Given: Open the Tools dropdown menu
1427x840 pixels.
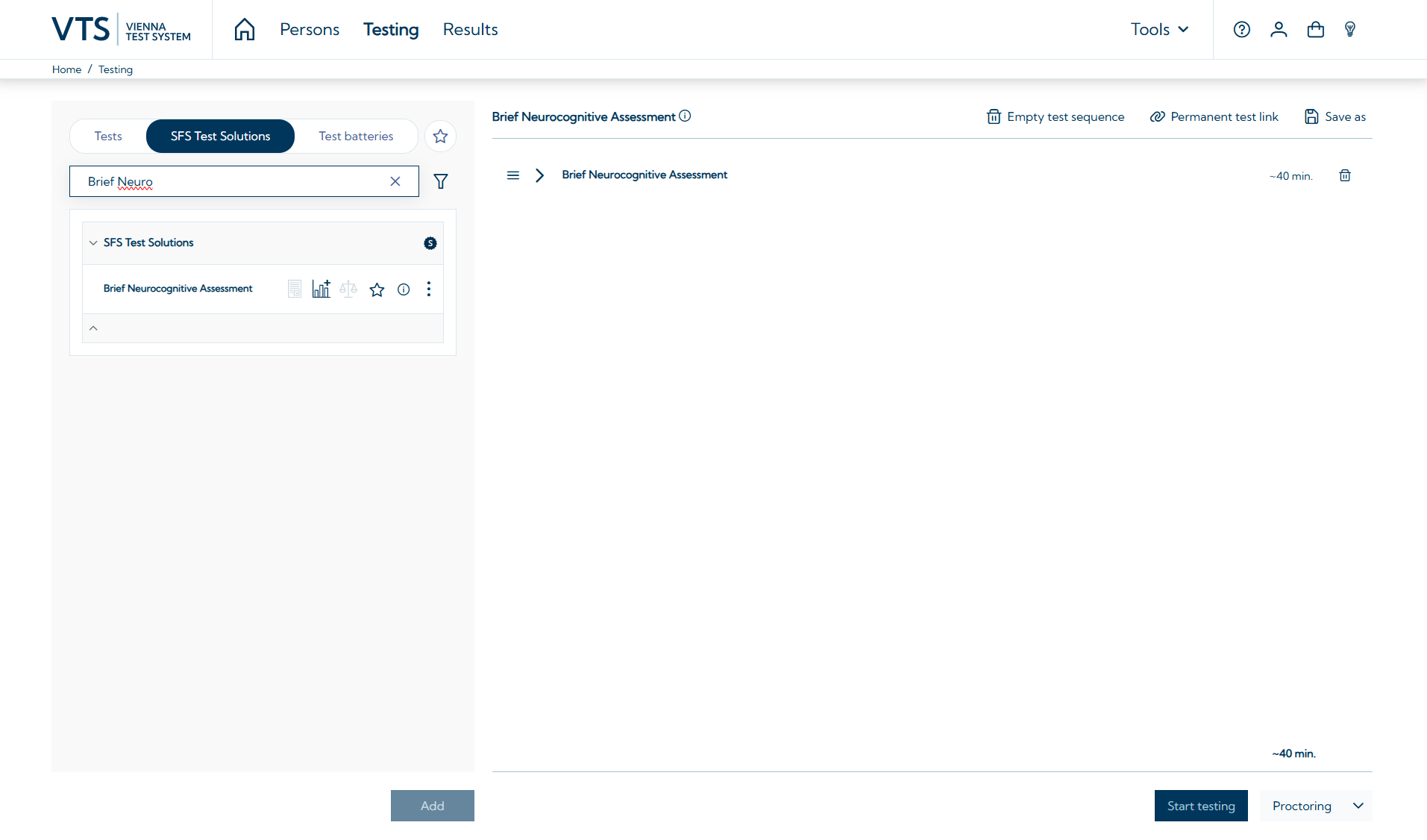Looking at the screenshot, I should tap(1159, 29).
